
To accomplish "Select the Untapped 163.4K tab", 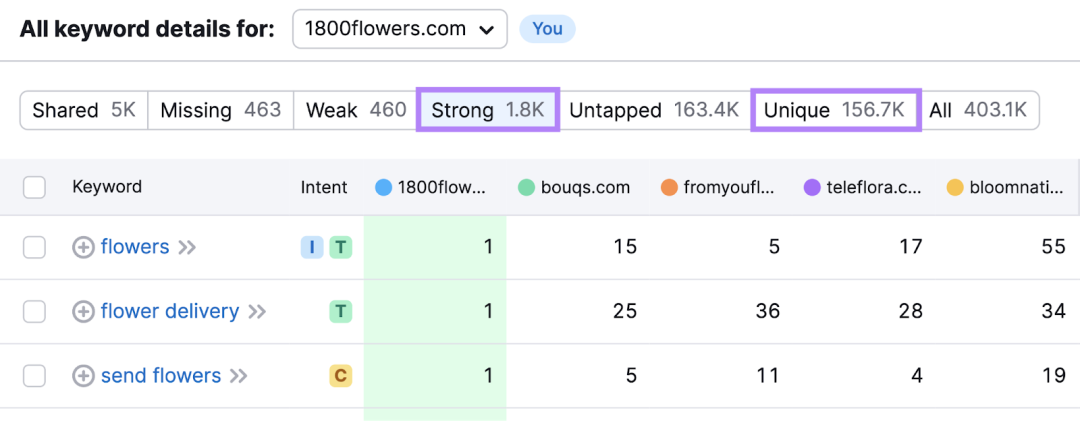I will pyautogui.click(x=654, y=110).
